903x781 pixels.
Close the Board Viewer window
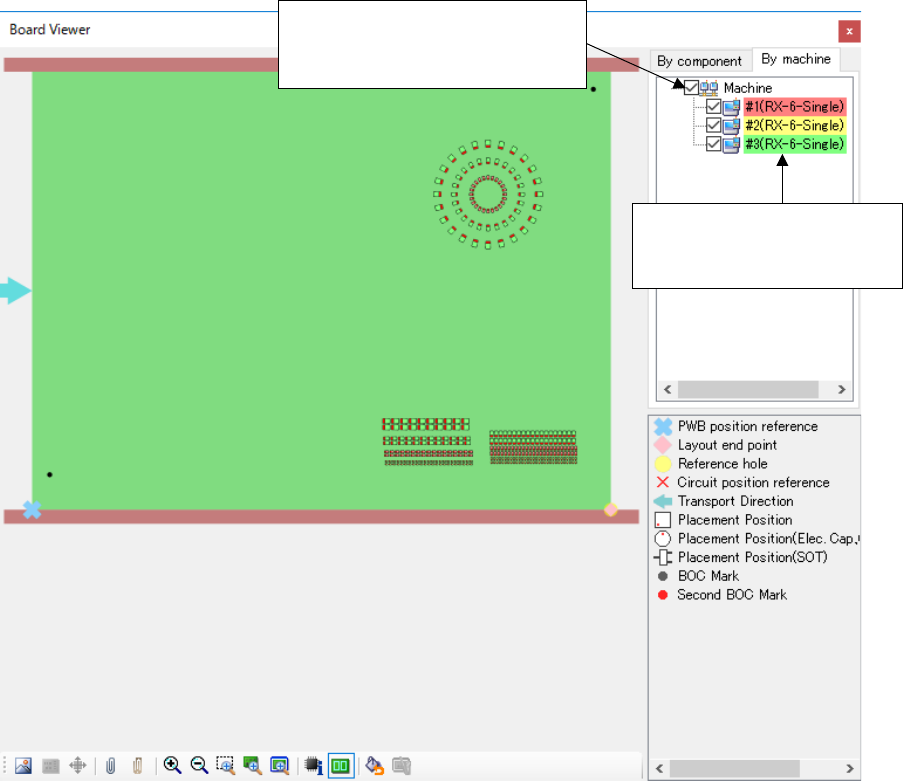[849, 30]
